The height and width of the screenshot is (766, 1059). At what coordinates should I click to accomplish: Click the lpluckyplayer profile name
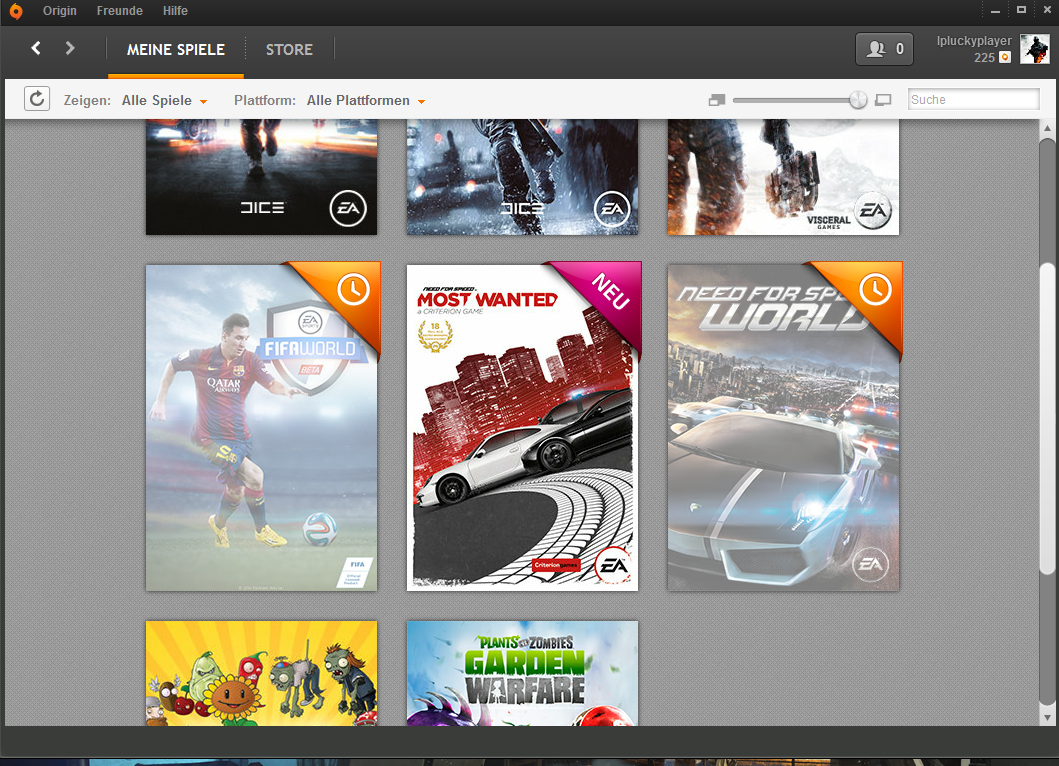pos(973,40)
